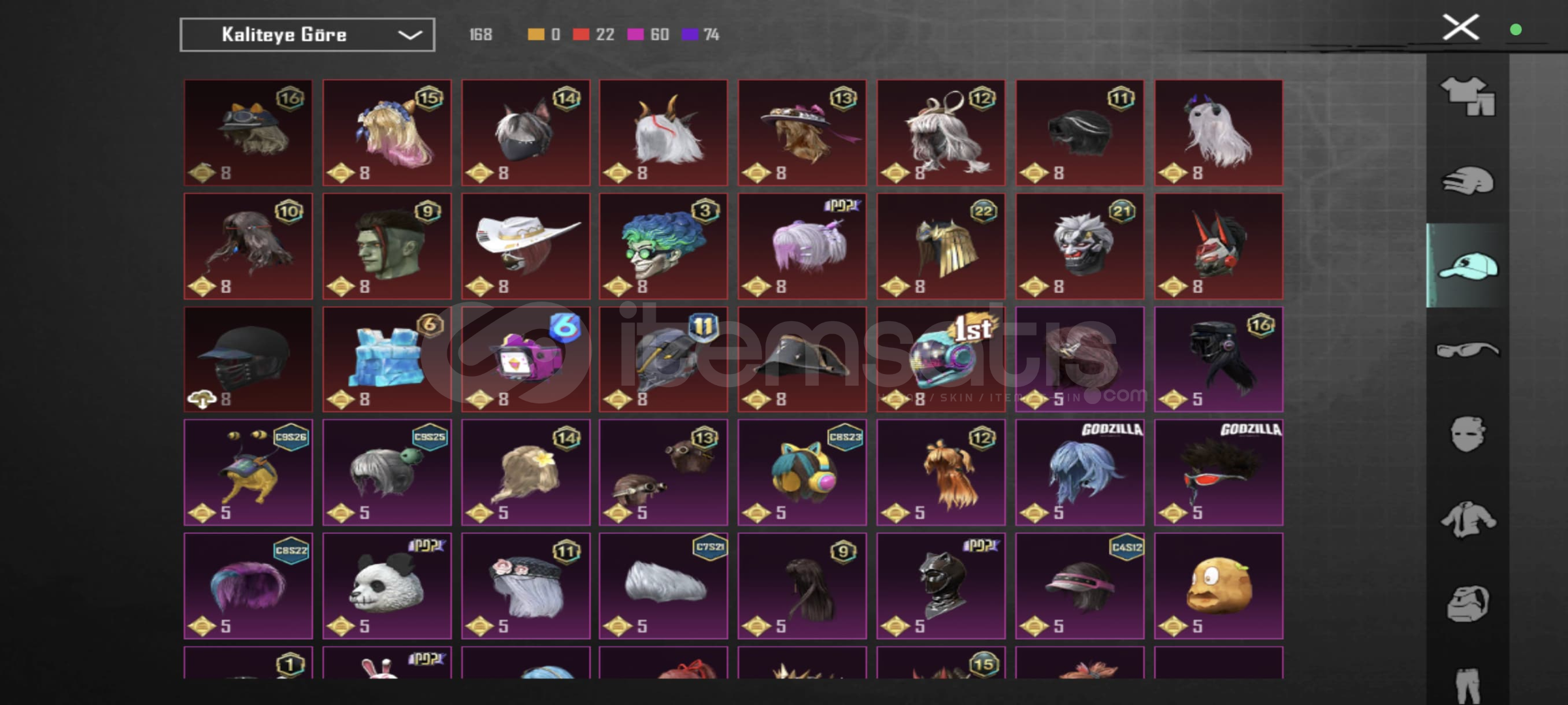Viewport: 1568px width, 705px height.
Task: Open the glasses category icon
Action: 1467,350
